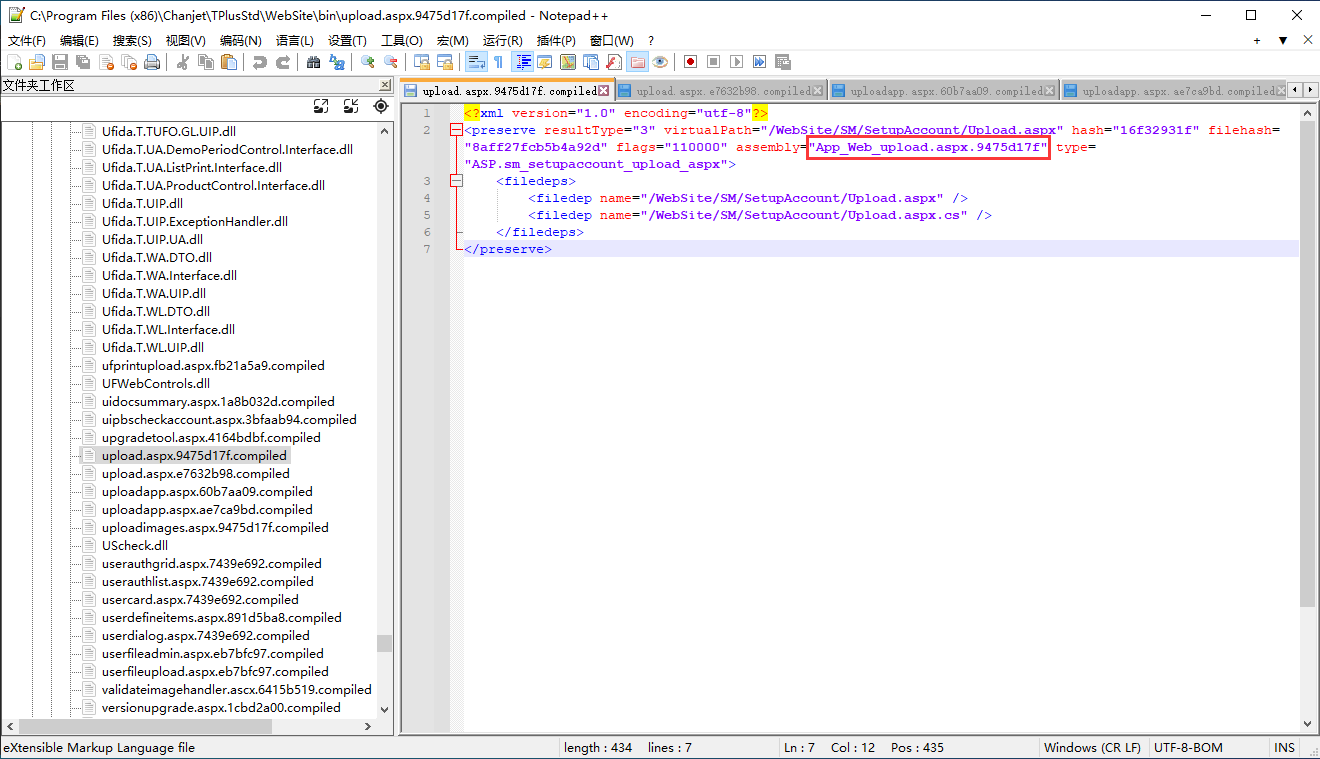Close the upload.aspx.9475d17f.compiled tab
Image resolution: width=1320 pixels, height=759 pixels.
click(604, 91)
